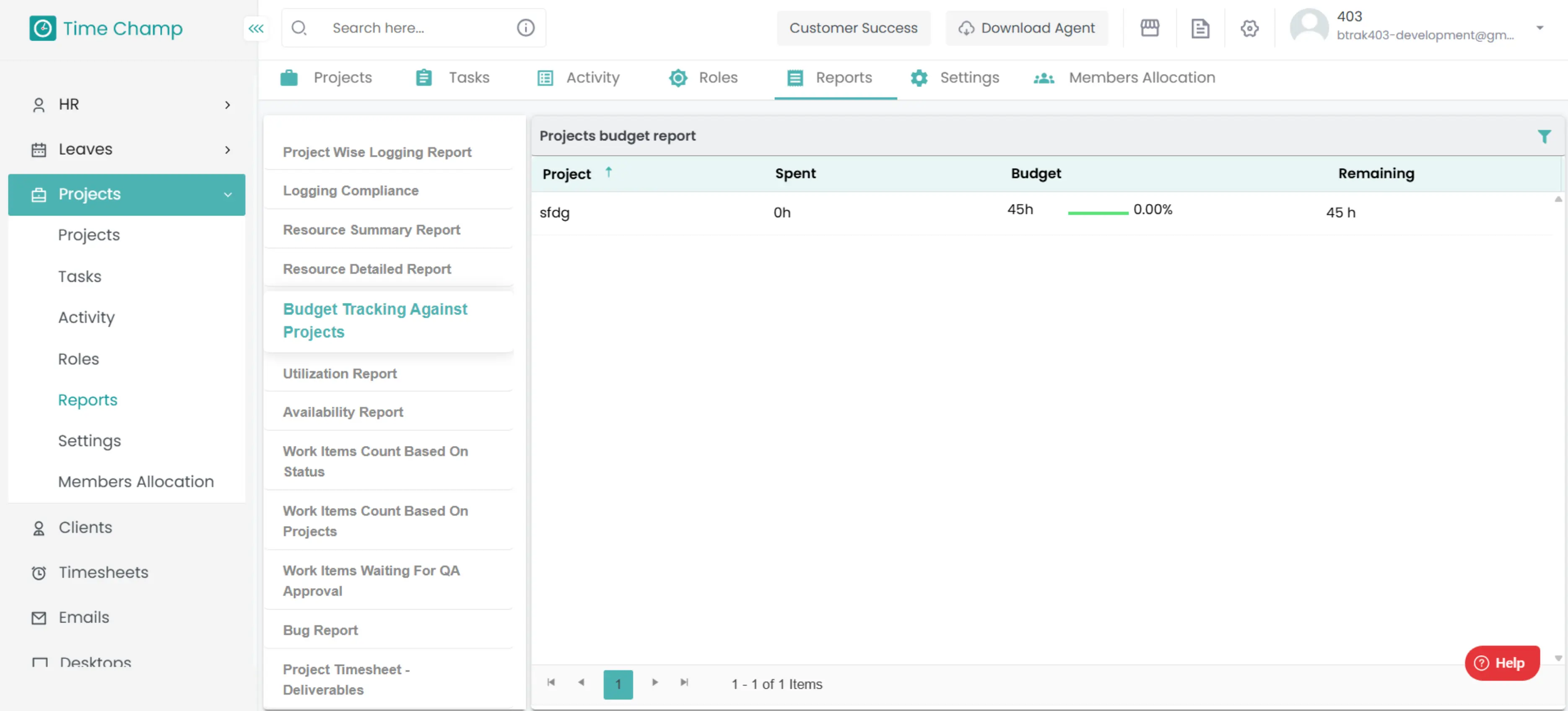Open the store marketplace icon
Image resolution: width=1568 pixels, height=711 pixels.
1149,28
